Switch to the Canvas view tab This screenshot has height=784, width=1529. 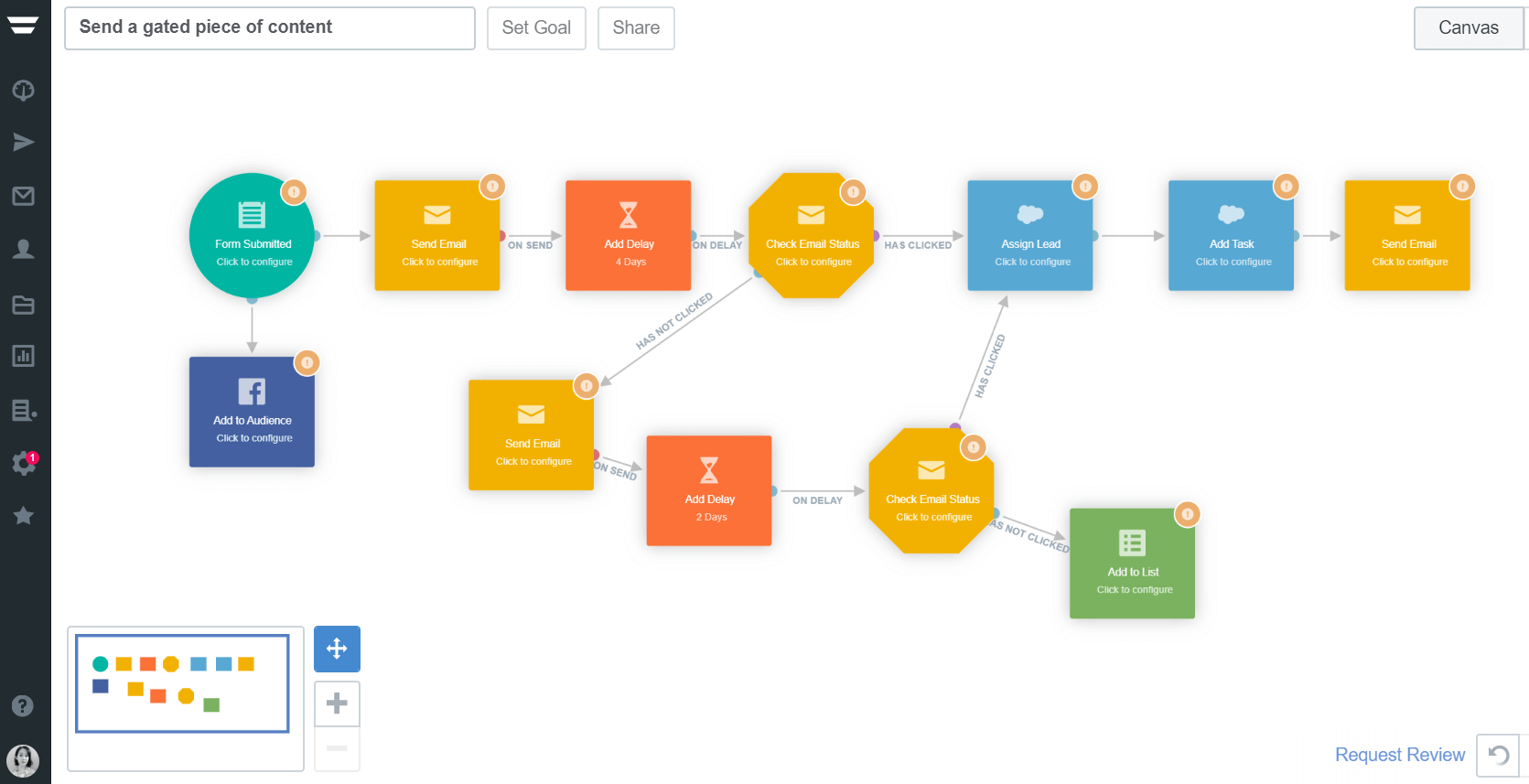tap(1468, 28)
